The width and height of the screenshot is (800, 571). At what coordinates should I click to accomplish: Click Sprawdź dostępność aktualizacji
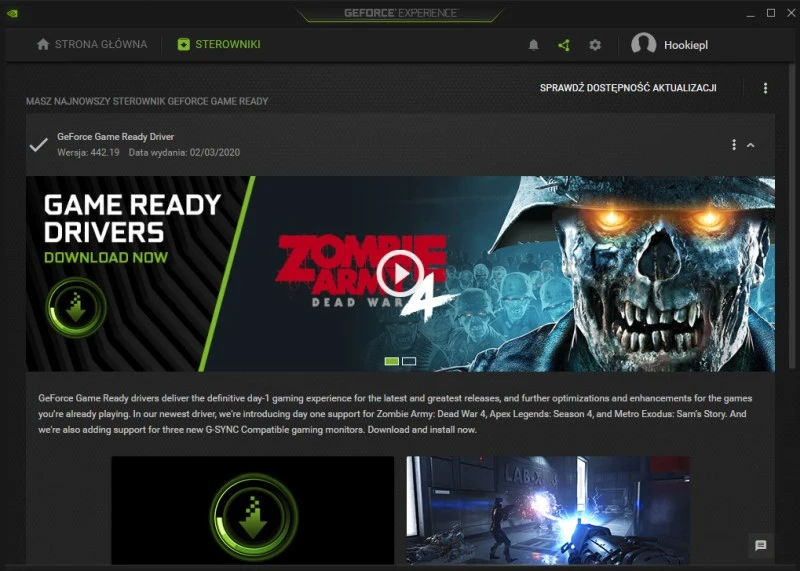[x=628, y=88]
